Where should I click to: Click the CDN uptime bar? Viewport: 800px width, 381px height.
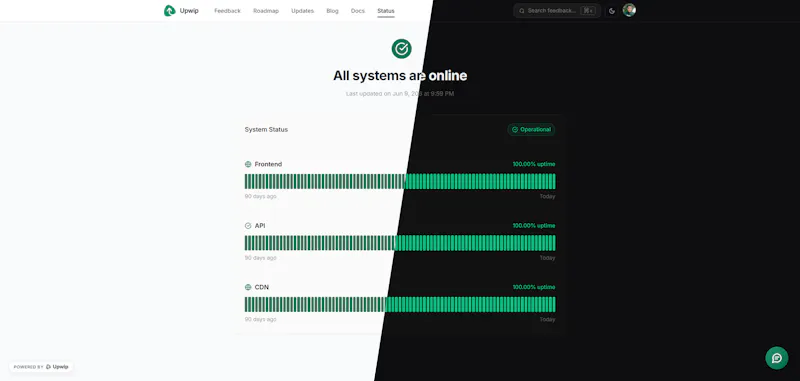click(x=400, y=304)
